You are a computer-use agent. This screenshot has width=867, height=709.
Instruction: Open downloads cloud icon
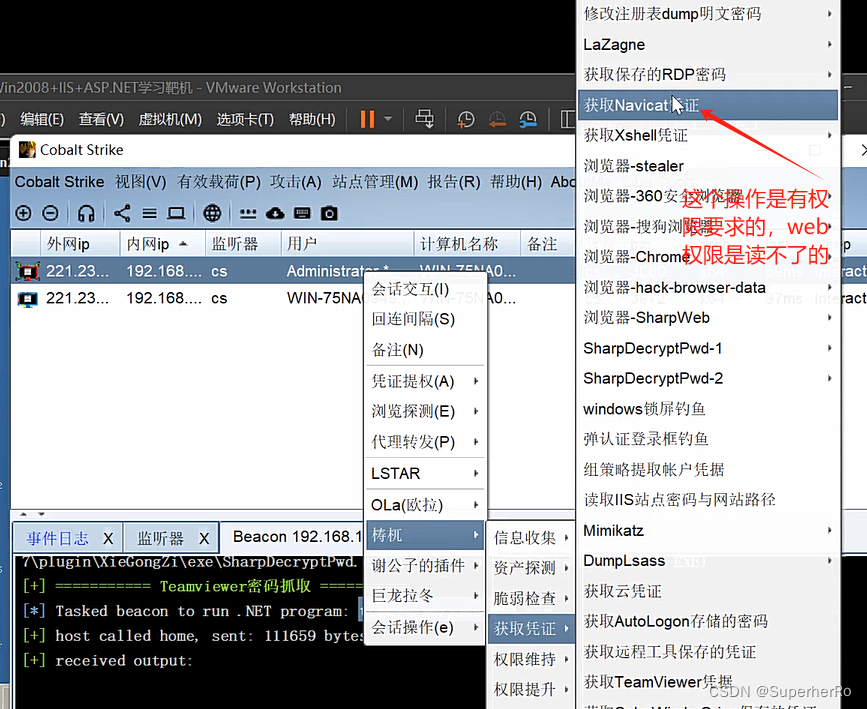click(275, 213)
